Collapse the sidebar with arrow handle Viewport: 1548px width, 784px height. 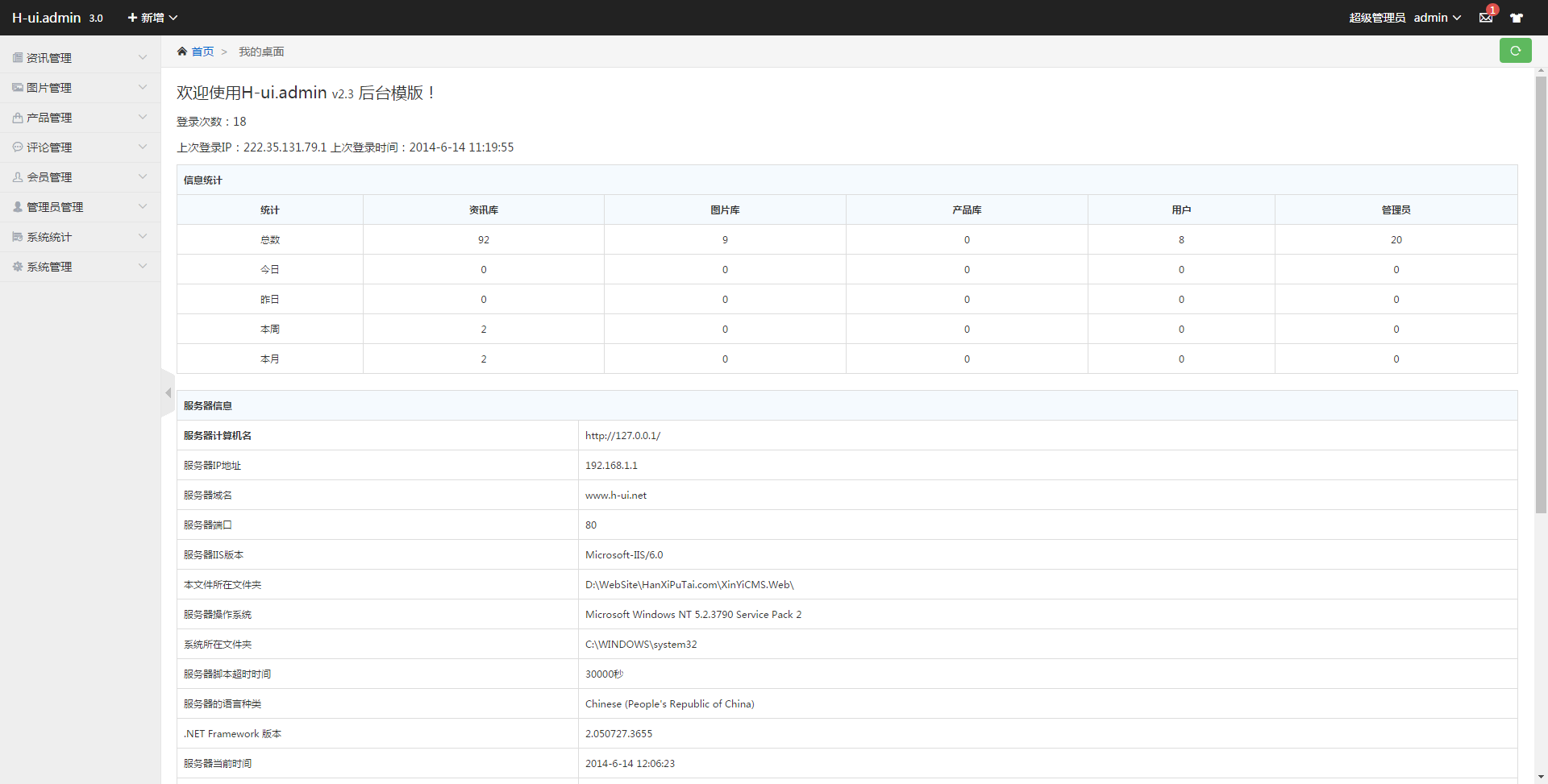pyautogui.click(x=168, y=393)
